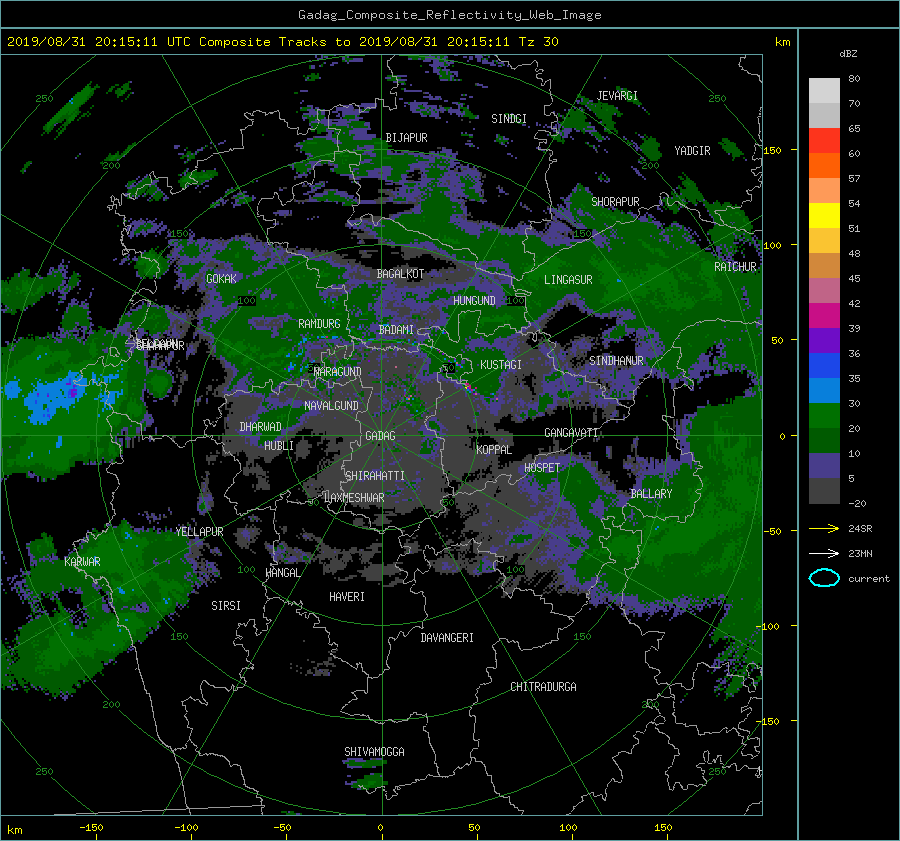This screenshot has width=900, height=841.
Task: Click the UTC Composite Tracks timestamp header
Action: tap(282, 42)
